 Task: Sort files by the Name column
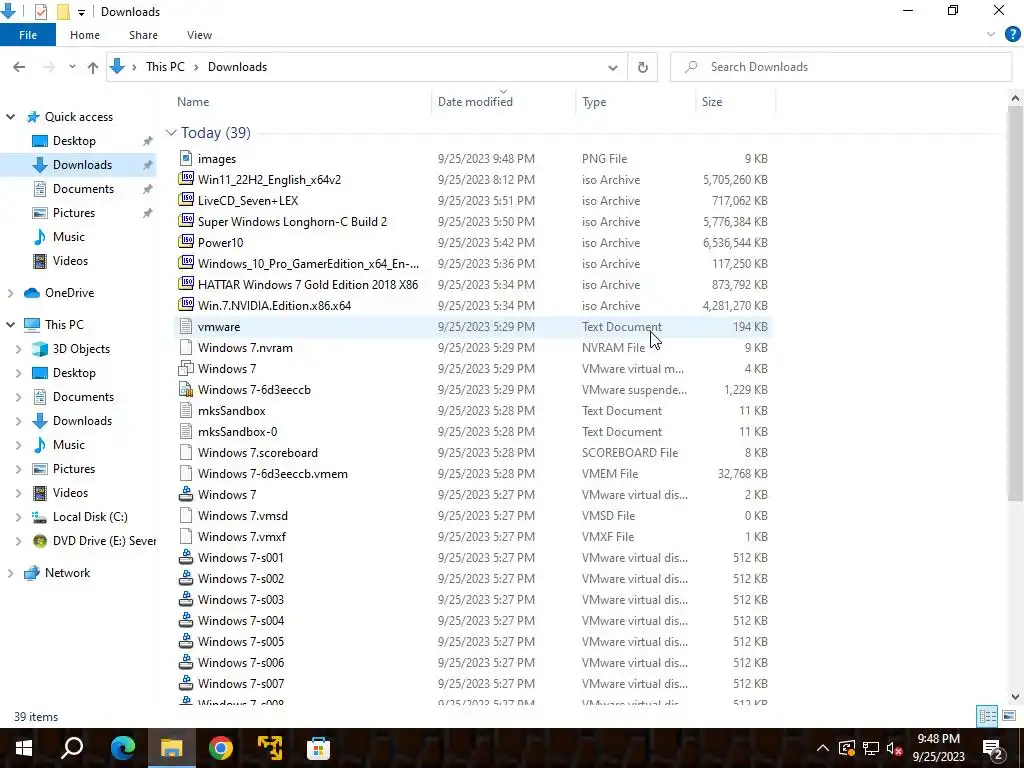coord(193,102)
